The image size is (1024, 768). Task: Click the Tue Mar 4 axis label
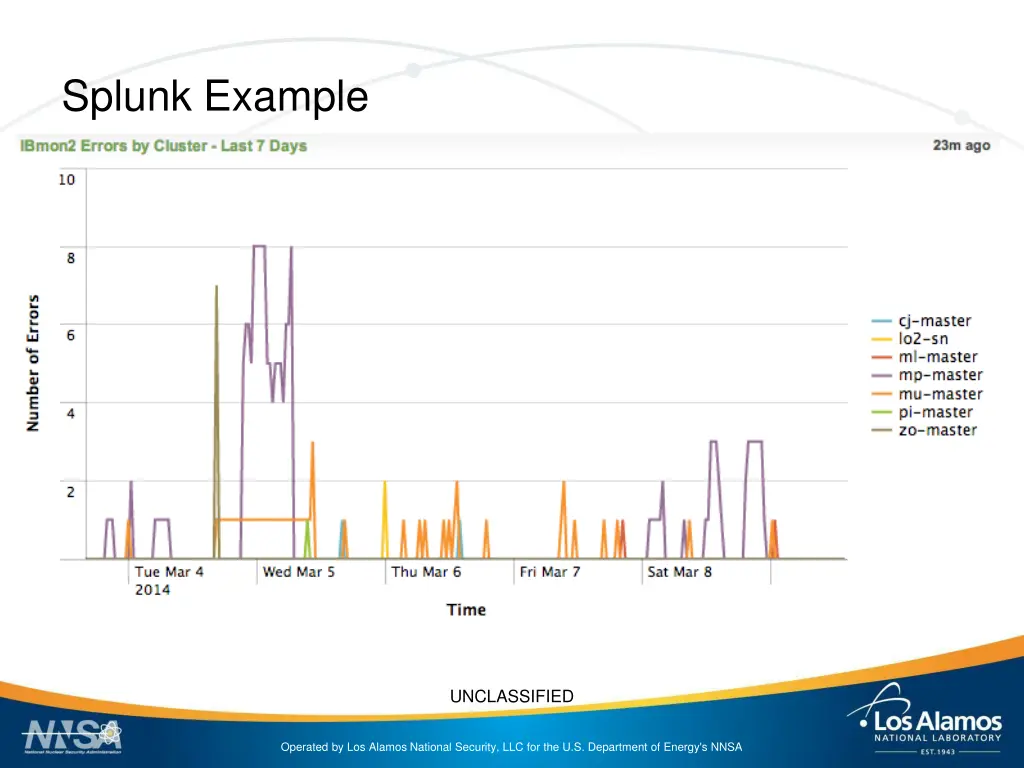[169, 572]
